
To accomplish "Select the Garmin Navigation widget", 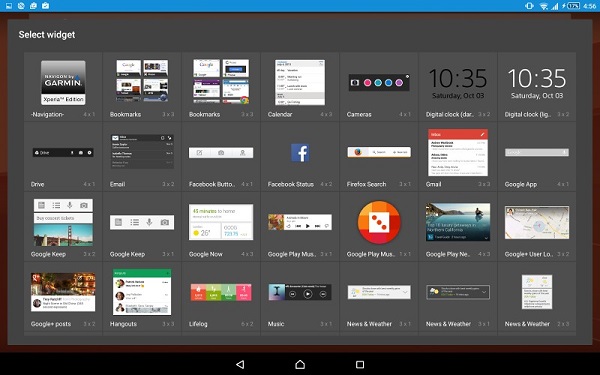I will point(63,83).
